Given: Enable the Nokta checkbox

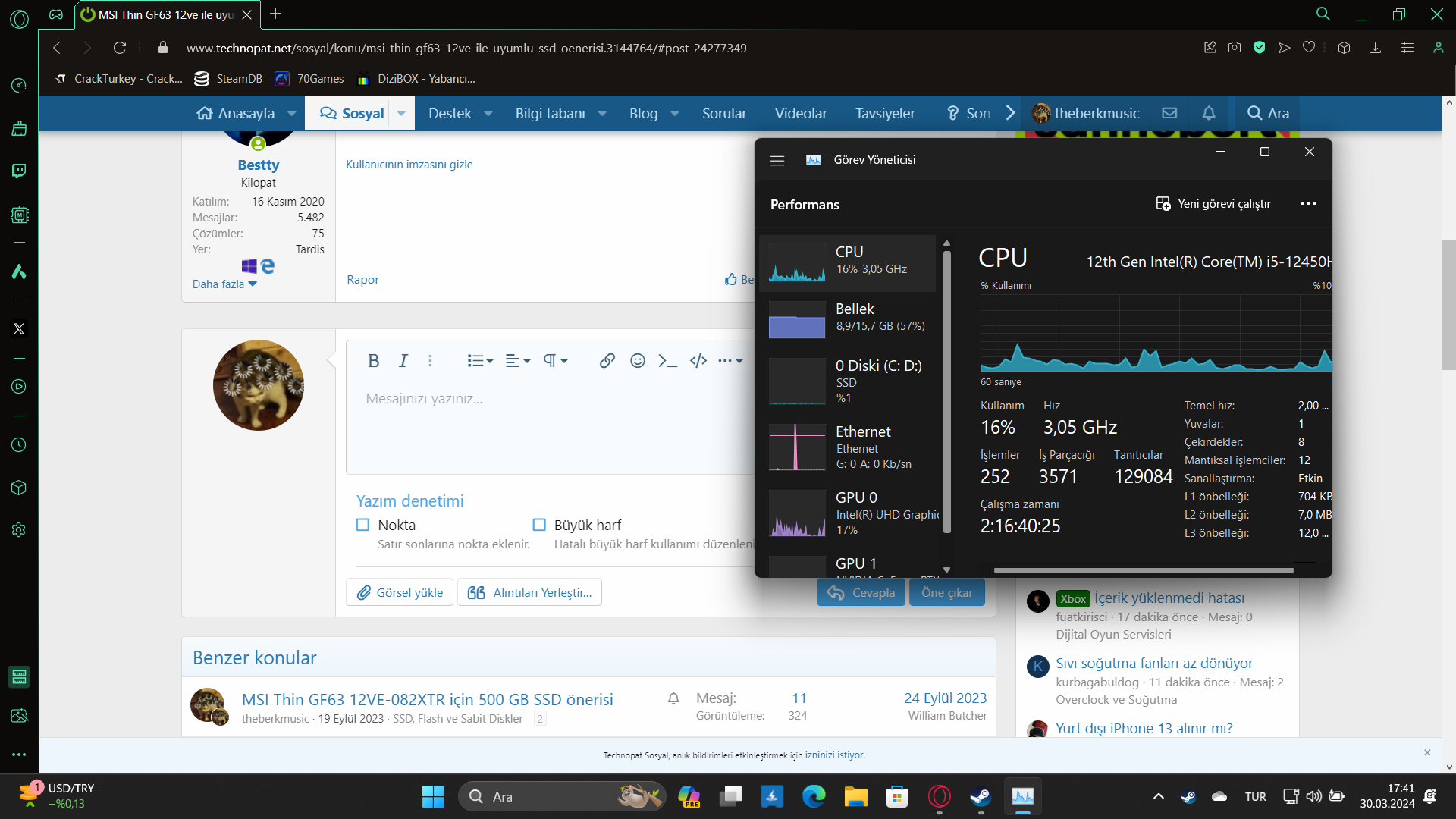Looking at the screenshot, I should (362, 525).
